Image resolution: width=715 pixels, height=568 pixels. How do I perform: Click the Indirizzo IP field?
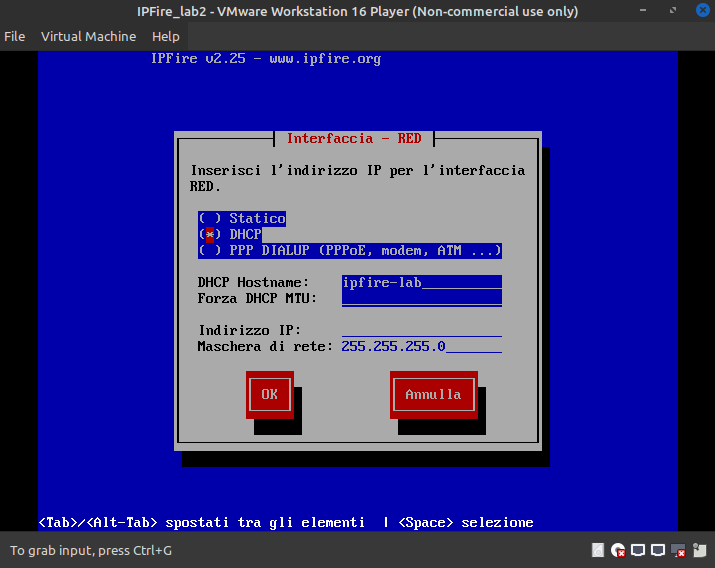pyautogui.click(x=422, y=330)
